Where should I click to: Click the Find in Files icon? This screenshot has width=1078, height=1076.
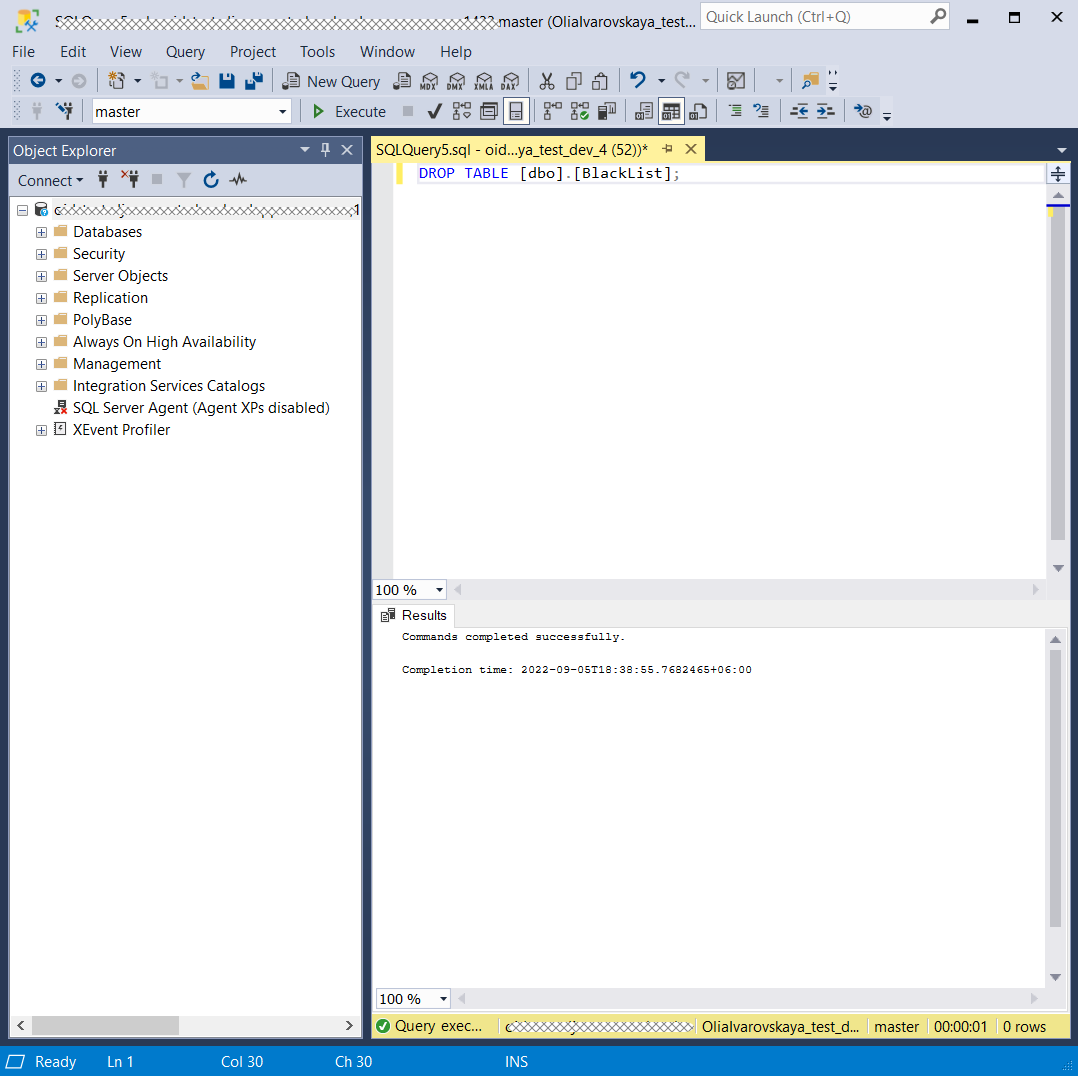click(810, 81)
